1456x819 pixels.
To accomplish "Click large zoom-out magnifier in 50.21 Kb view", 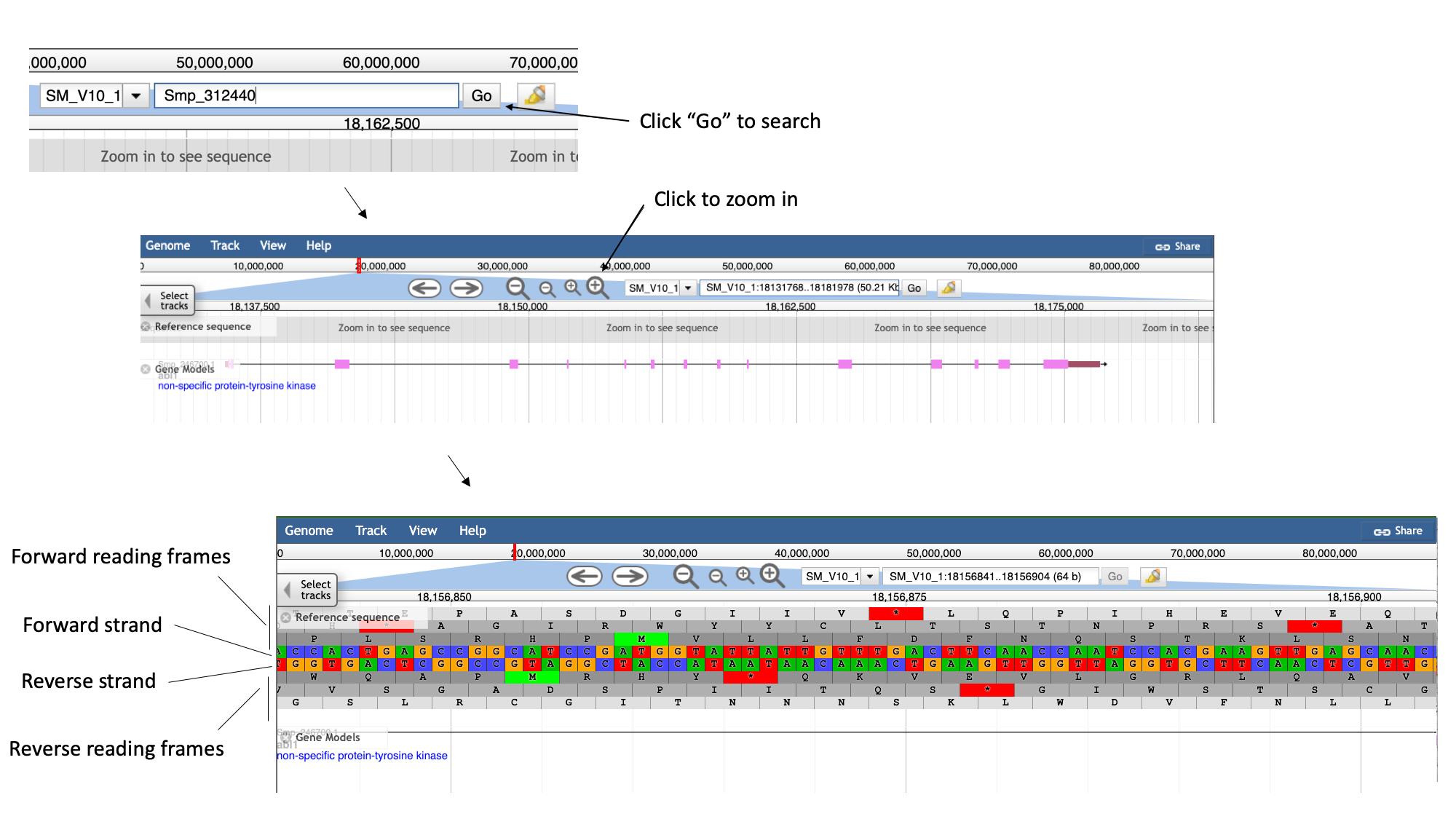I will tap(518, 288).
